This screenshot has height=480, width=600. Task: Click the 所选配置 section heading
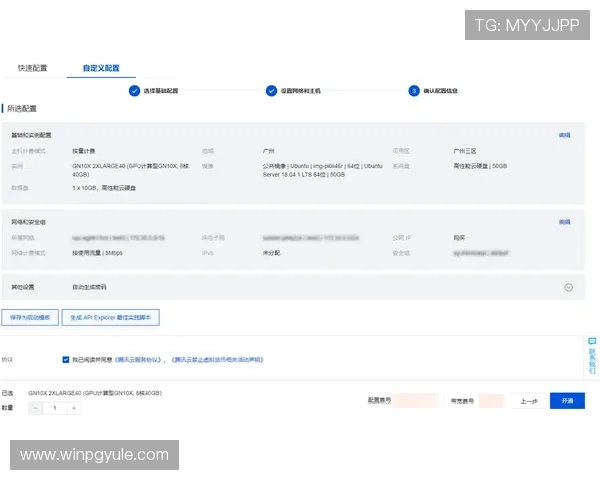point(22,108)
